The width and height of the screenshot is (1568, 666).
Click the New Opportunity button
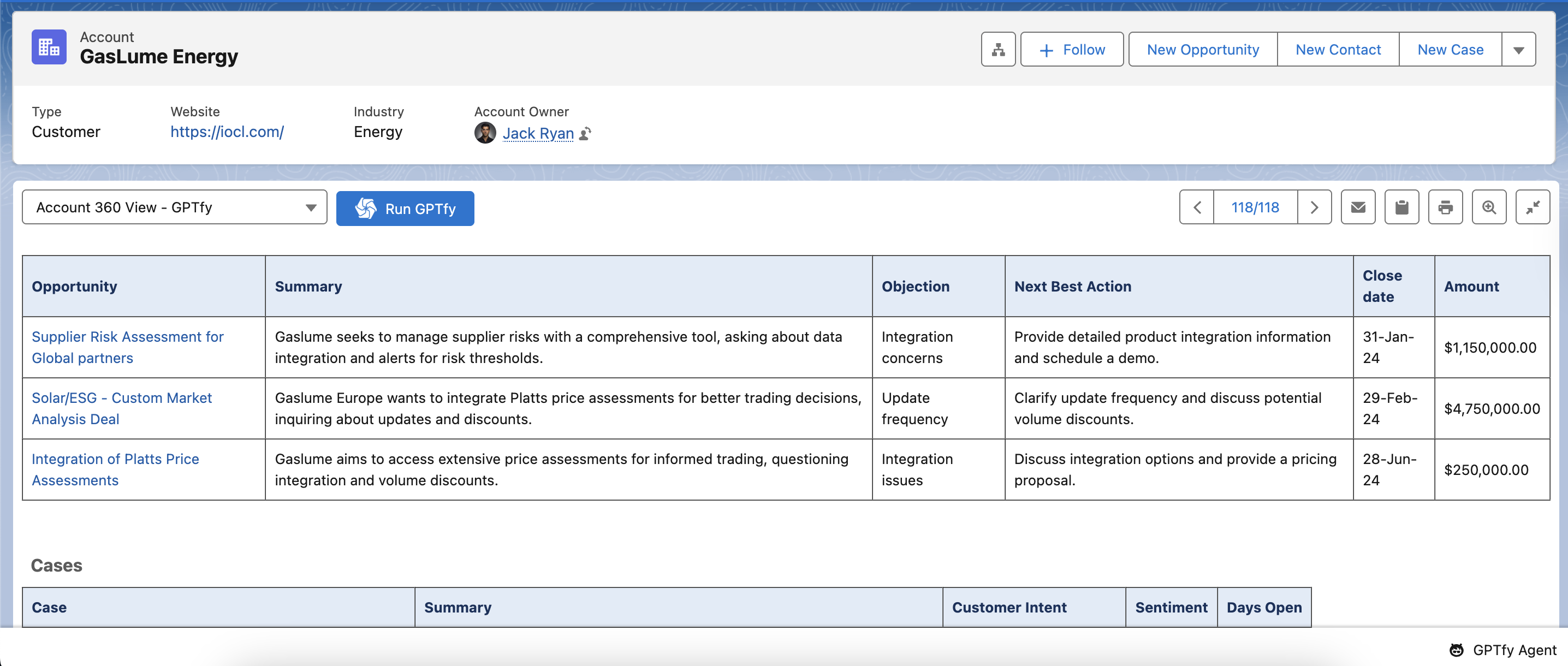[x=1202, y=50]
